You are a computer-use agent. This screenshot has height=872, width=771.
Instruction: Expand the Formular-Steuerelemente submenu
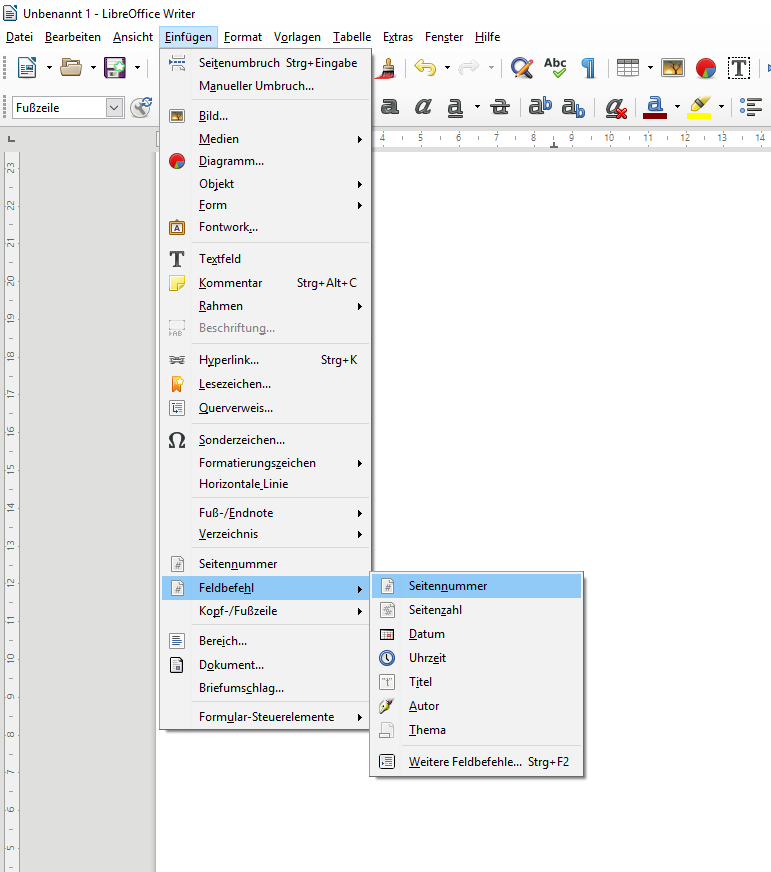265,717
